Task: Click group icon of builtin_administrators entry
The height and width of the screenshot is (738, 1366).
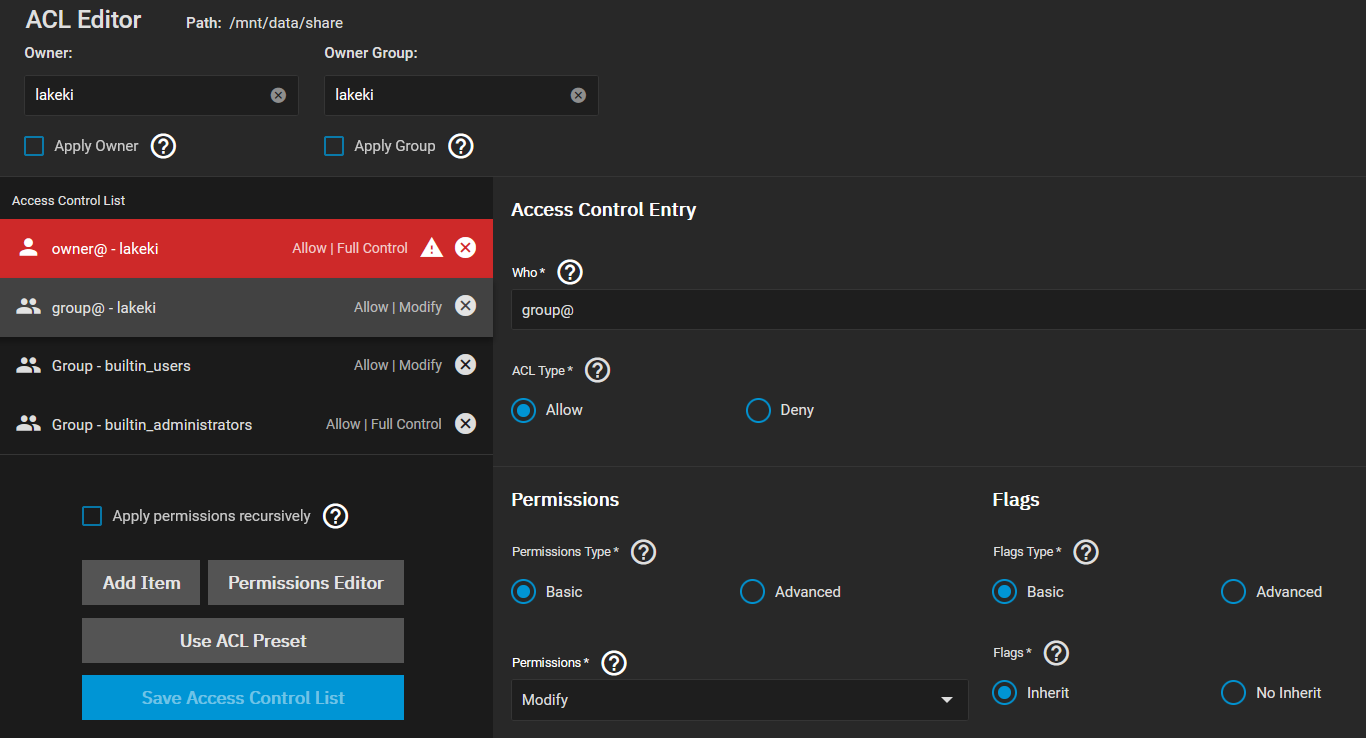Action: coord(28,424)
